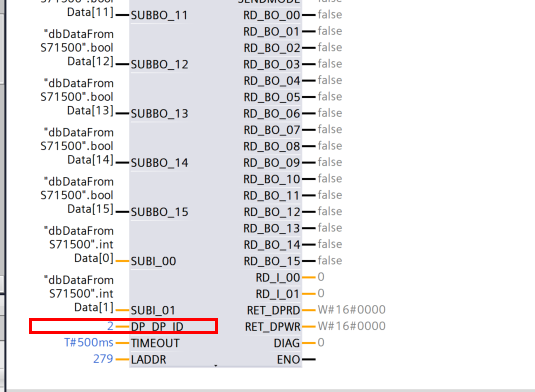Select the W#16#0000 value at RET_DPRD

pos(352,309)
